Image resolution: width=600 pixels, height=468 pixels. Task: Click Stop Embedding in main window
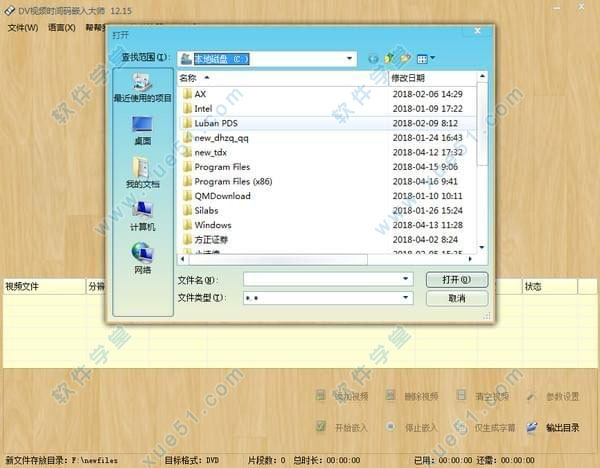412,427
